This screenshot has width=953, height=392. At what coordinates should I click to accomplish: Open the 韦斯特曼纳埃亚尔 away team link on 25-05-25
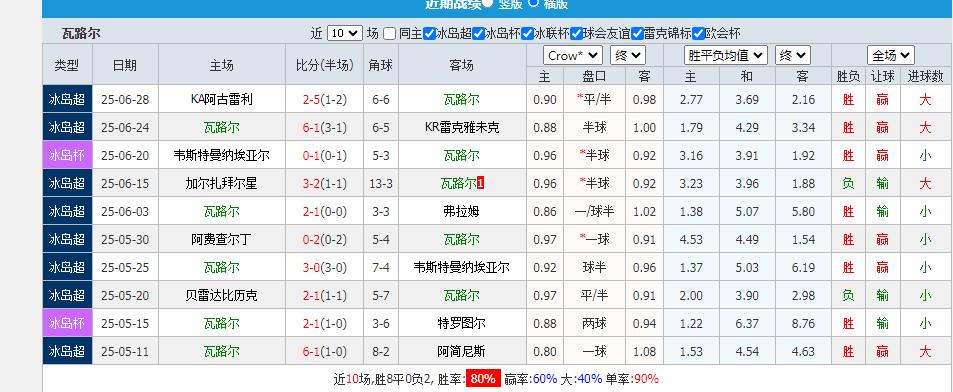[462, 267]
